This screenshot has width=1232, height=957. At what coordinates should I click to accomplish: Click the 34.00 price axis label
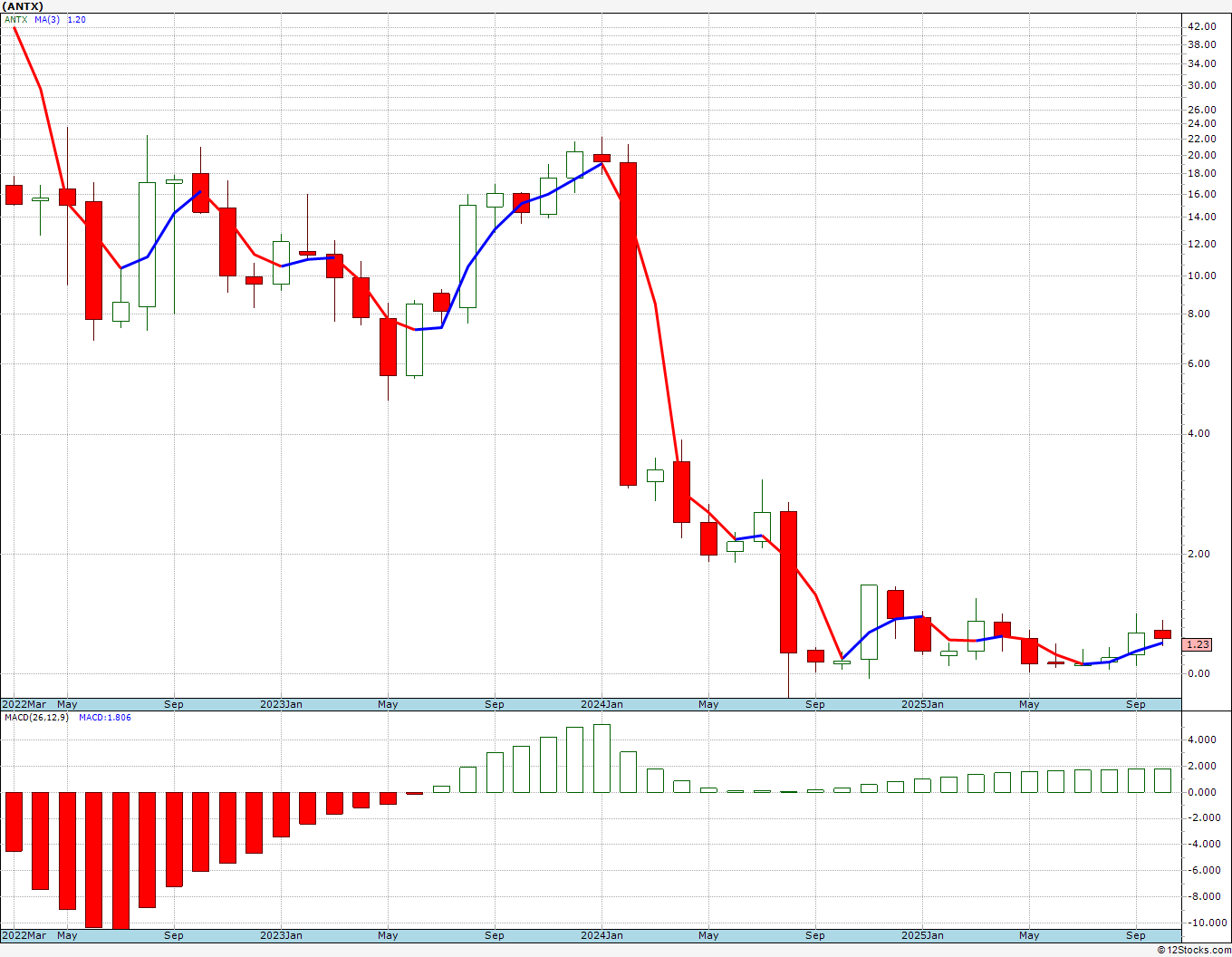click(x=1201, y=63)
